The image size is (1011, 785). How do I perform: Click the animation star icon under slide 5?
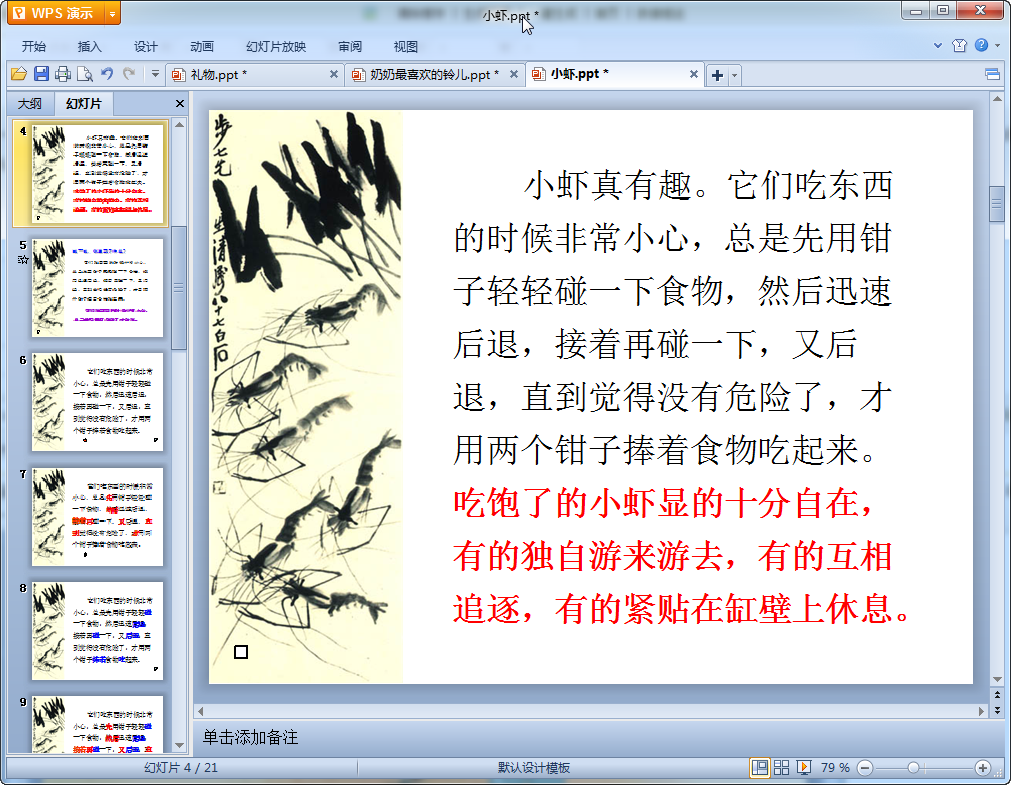coord(23,259)
